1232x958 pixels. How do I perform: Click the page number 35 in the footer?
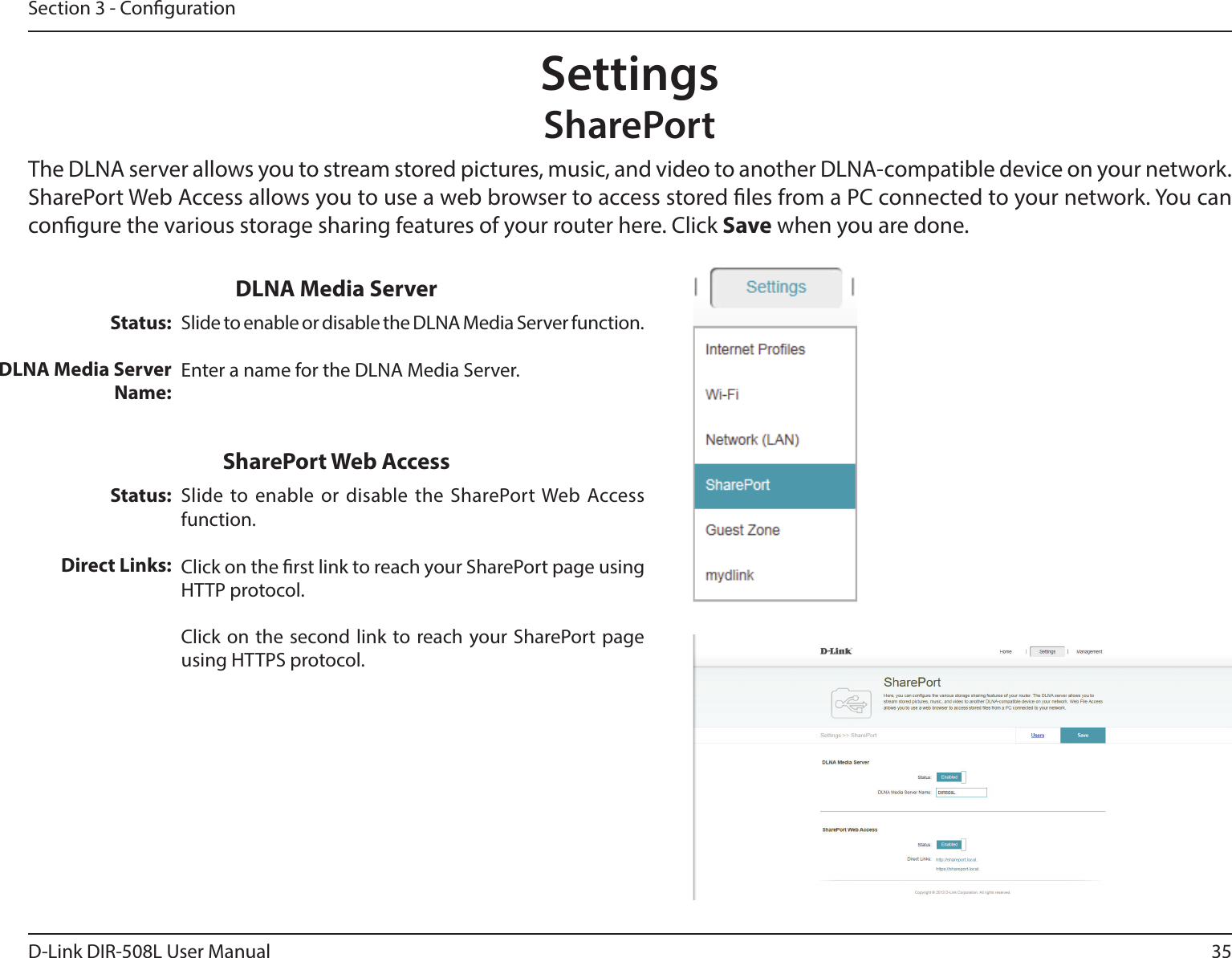tap(1221, 951)
